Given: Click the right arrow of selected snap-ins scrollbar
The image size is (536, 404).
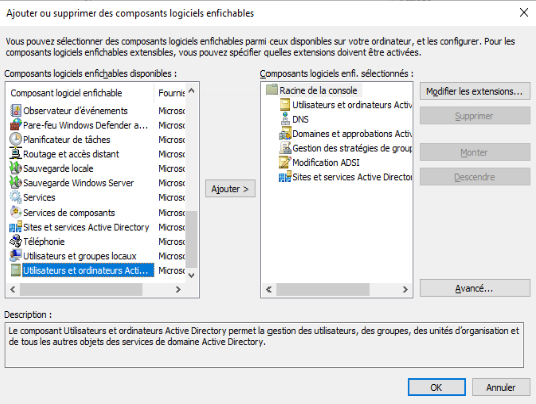Looking at the screenshot, I should (x=405, y=289).
